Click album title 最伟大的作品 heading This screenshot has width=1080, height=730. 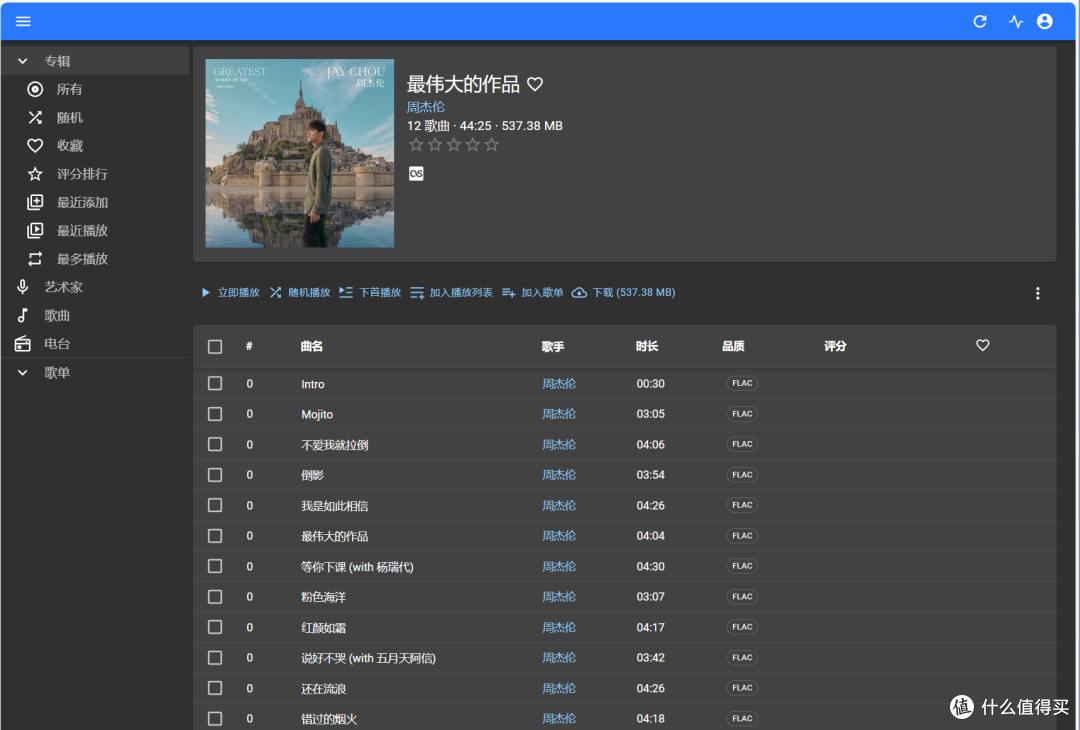pyautogui.click(x=463, y=84)
